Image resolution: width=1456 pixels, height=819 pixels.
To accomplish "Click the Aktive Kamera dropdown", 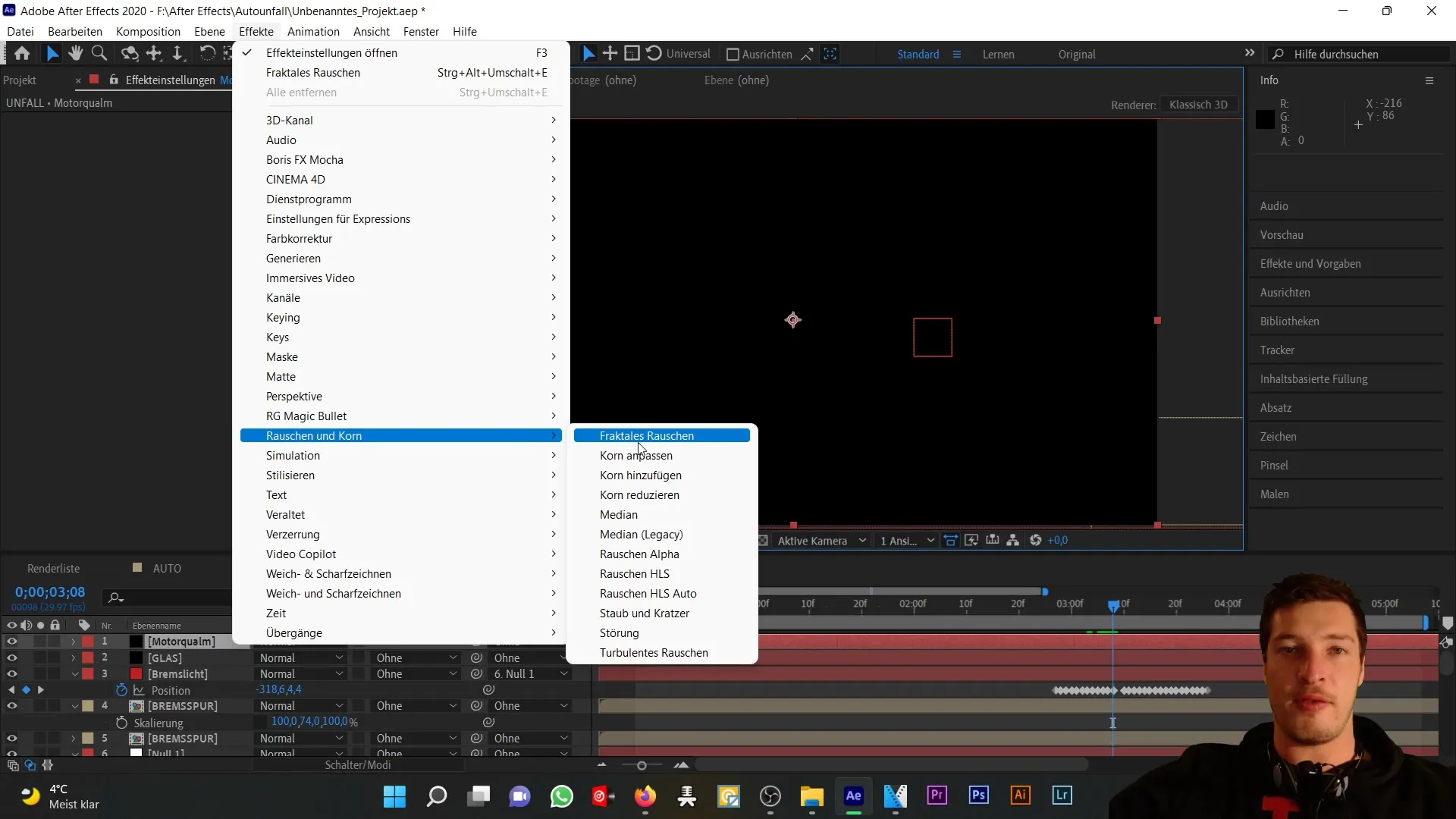I will point(821,540).
